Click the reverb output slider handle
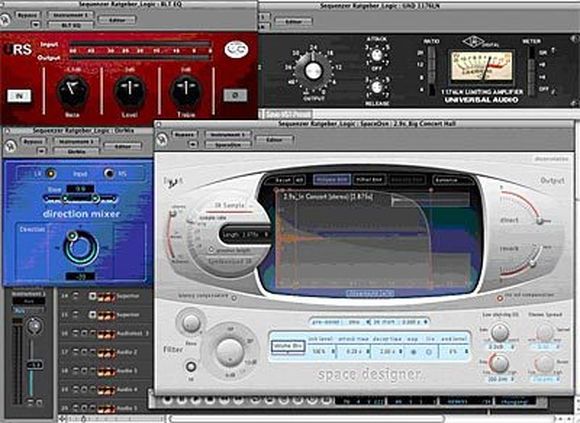580x423 pixels. (x=533, y=263)
